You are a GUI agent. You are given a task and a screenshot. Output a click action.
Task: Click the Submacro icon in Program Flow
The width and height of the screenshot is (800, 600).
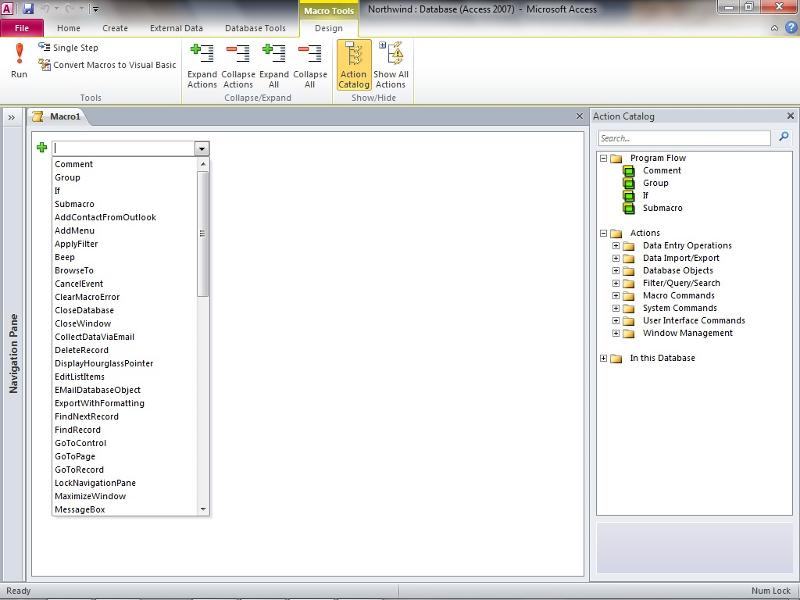[629, 208]
